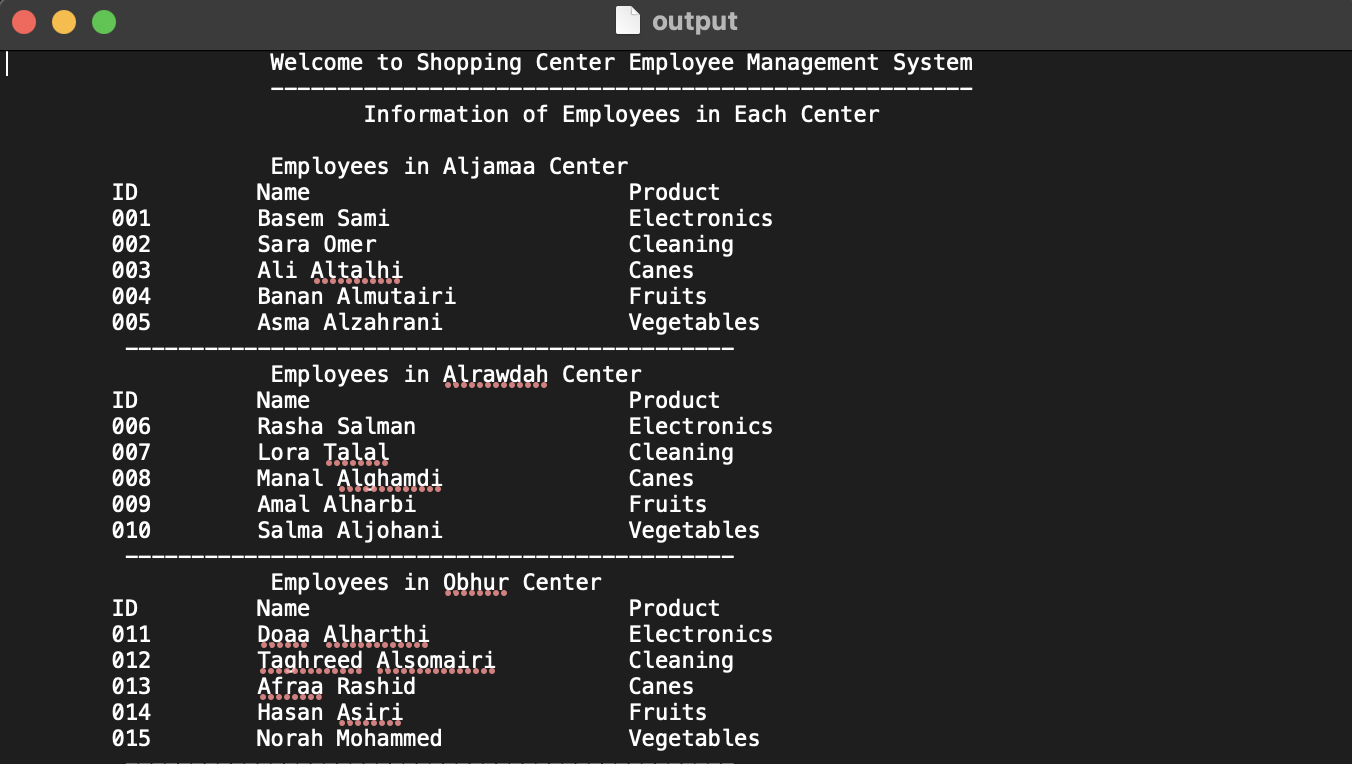Click employee name Sara Omer
The height and width of the screenshot is (764, 1352).
(317, 244)
